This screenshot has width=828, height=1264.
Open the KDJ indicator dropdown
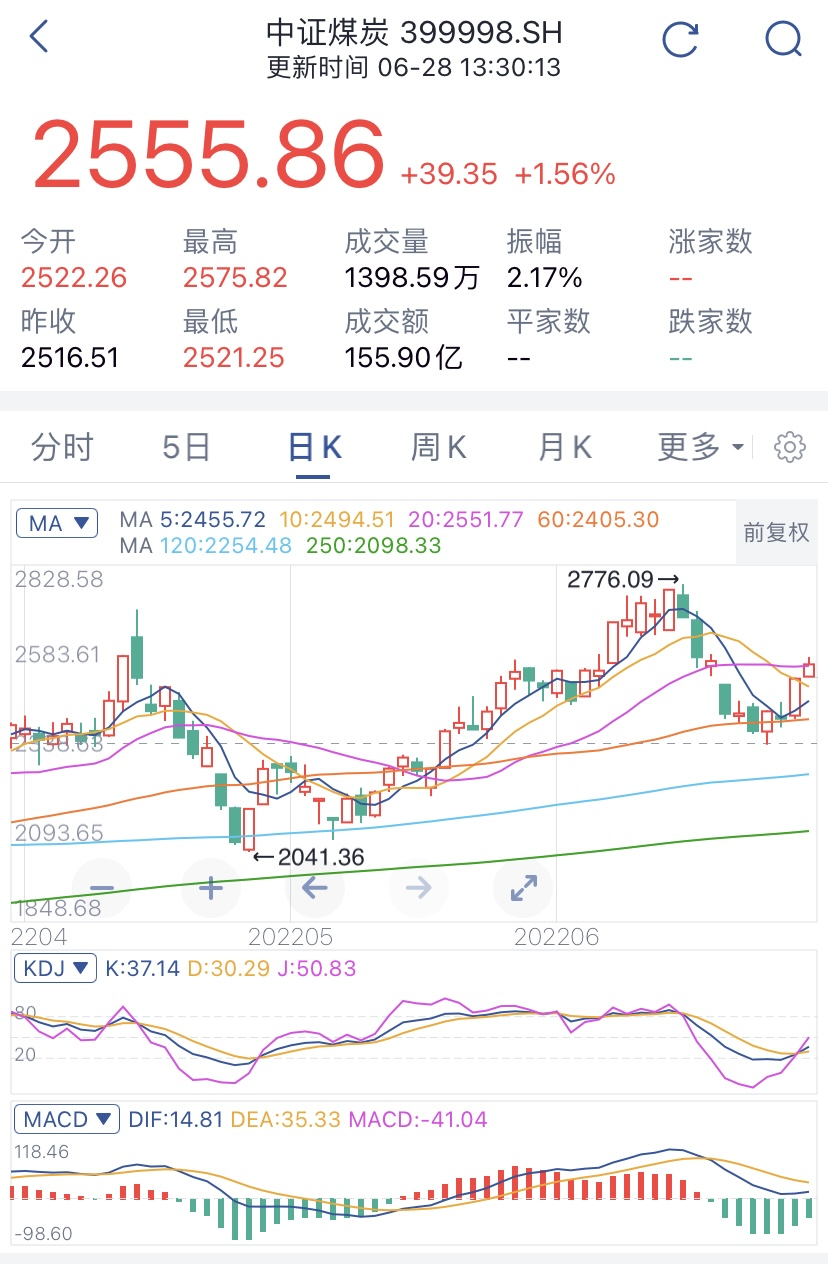(x=55, y=970)
